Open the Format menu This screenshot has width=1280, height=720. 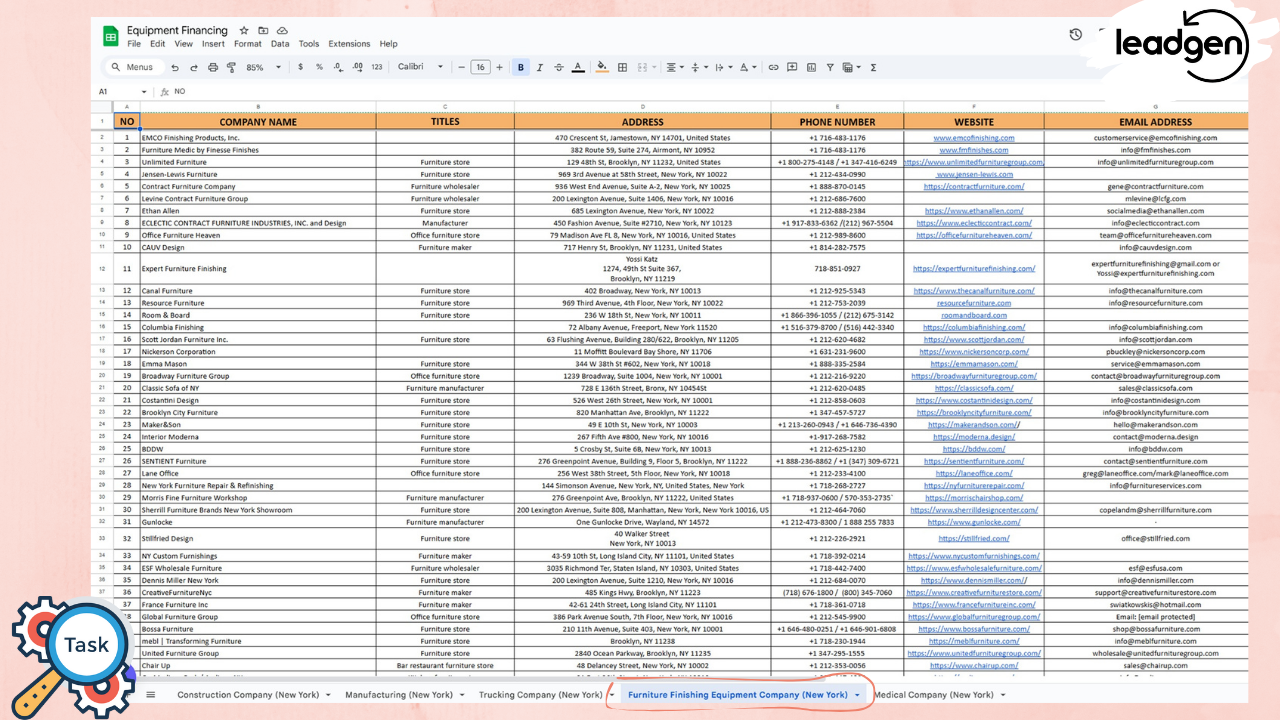click(248, 44)
